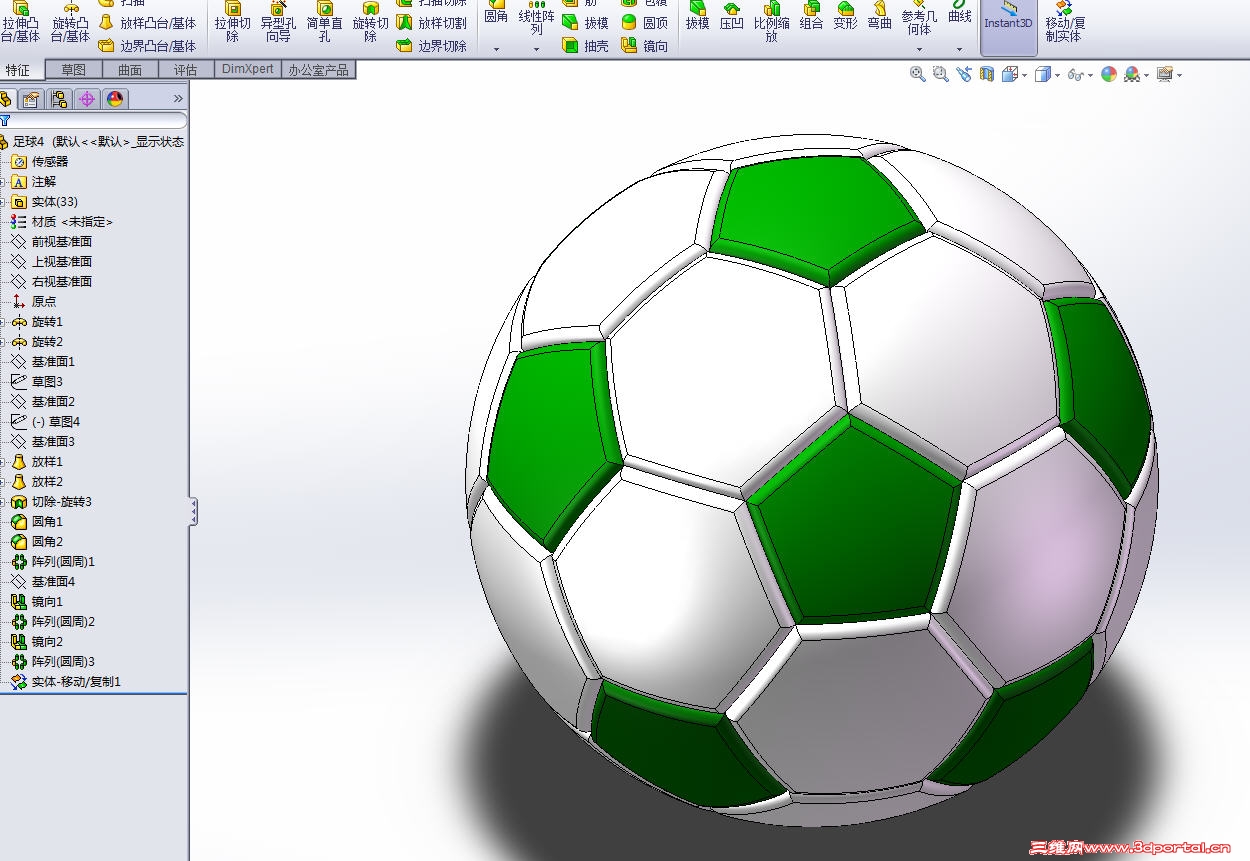Choose the 边界切除 boundary cut tool

432,45
